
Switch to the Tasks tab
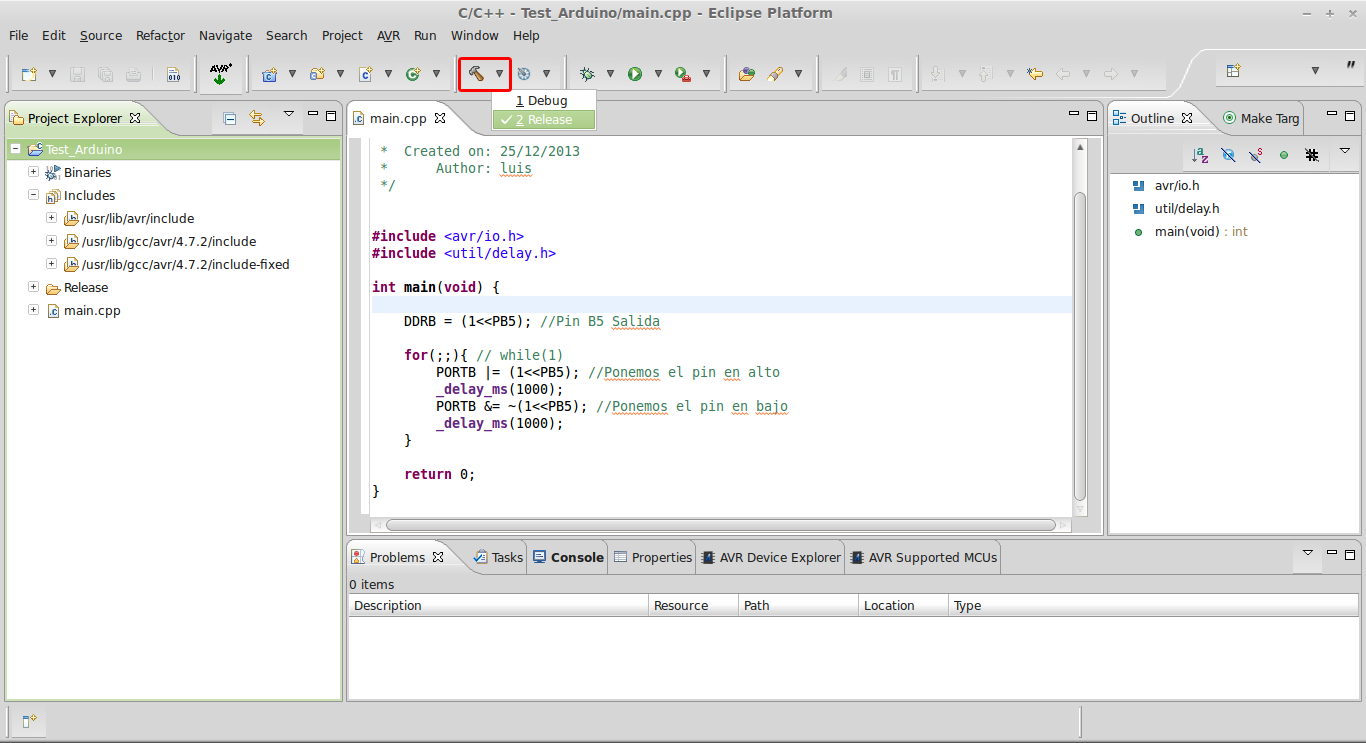pyautogui.click(x=498, y=557)
